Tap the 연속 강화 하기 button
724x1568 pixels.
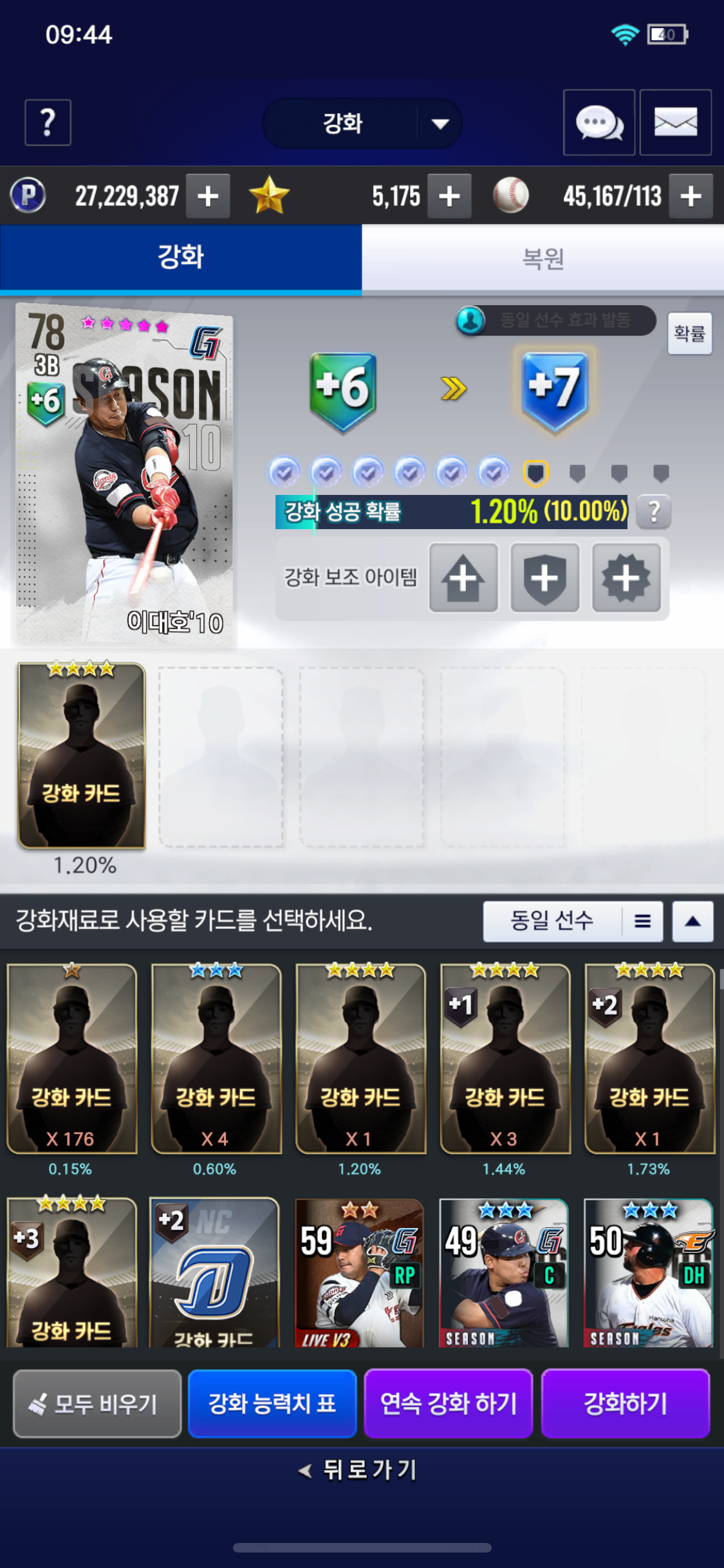coord(449,1403)
